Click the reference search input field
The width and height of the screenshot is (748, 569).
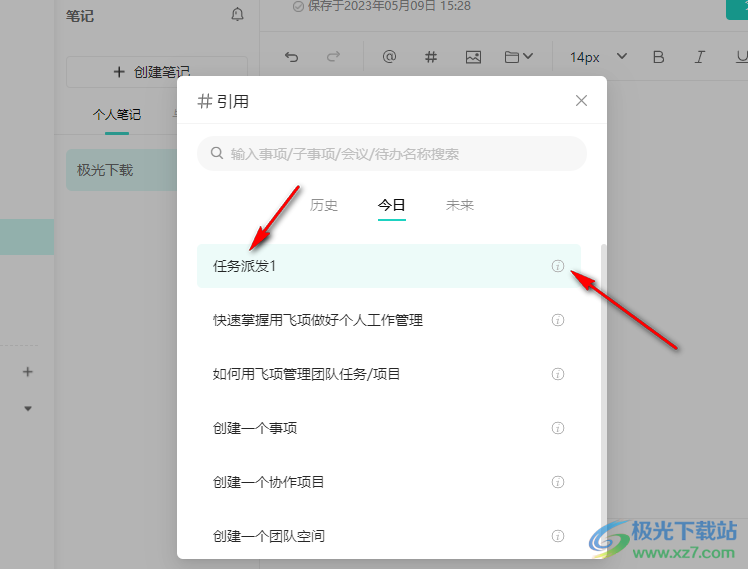[392, 154]
